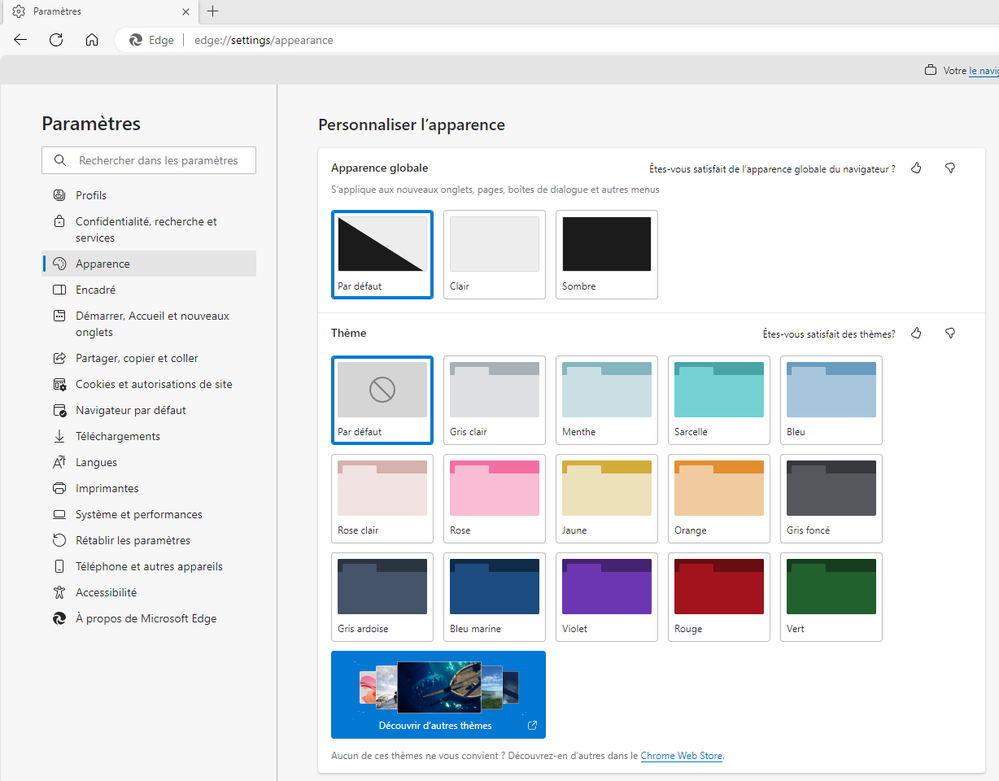Open Rétablir les paramètres page
The width and height of the screenshot is (999, 781).
pos(149,540)
